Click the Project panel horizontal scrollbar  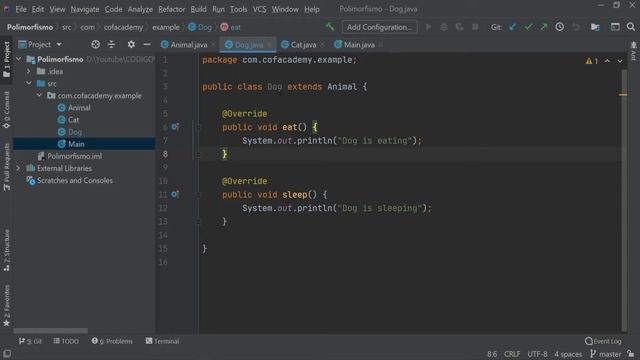[x=51, y=331]
